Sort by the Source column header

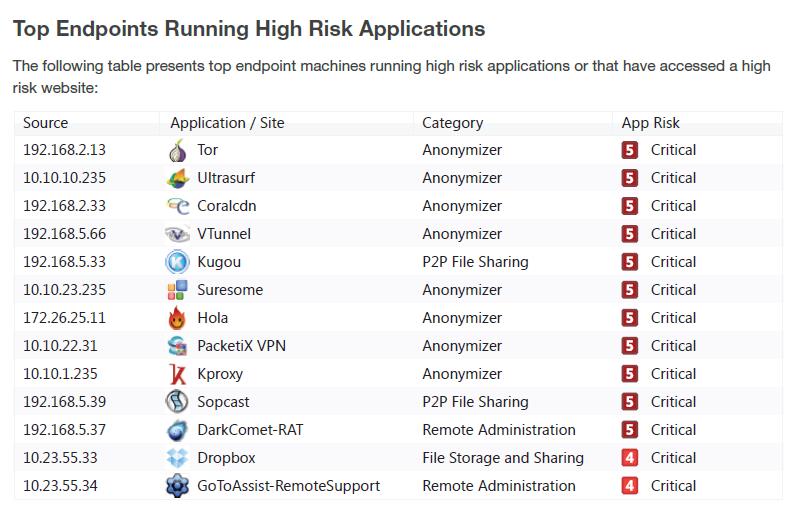point(46,123)
